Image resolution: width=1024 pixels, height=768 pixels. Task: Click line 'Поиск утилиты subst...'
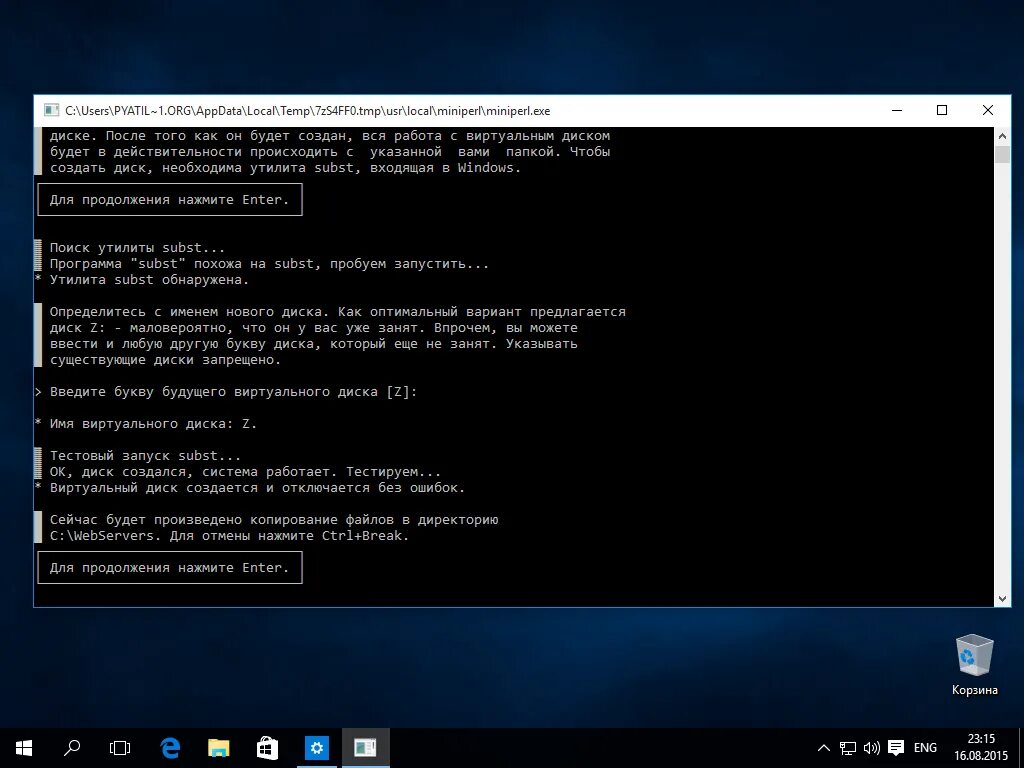[137, 248]
